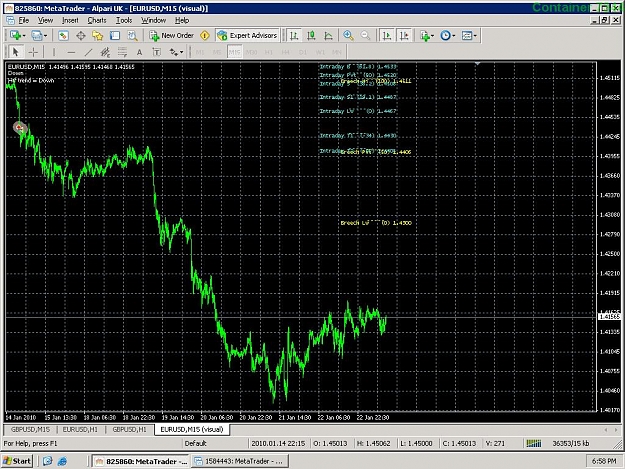The image size is (625, 469).
Task: Switch to the GBPUSD,H1 chart tab
Action: coord(129,429)
